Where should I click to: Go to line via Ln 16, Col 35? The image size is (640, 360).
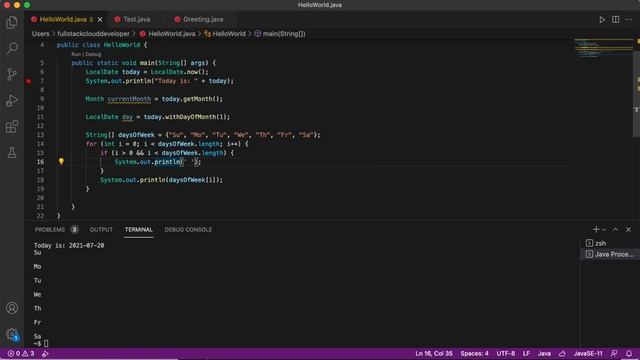tap(433, 353)
